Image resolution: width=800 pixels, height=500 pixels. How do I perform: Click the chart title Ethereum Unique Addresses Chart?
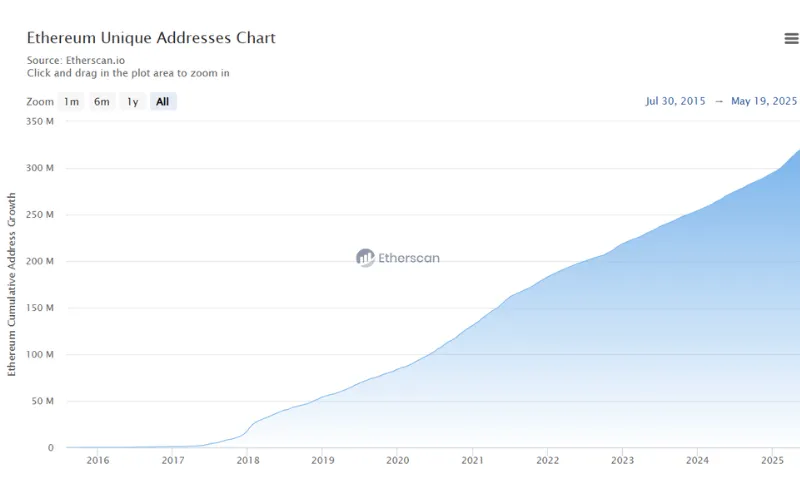coord(151,38)
